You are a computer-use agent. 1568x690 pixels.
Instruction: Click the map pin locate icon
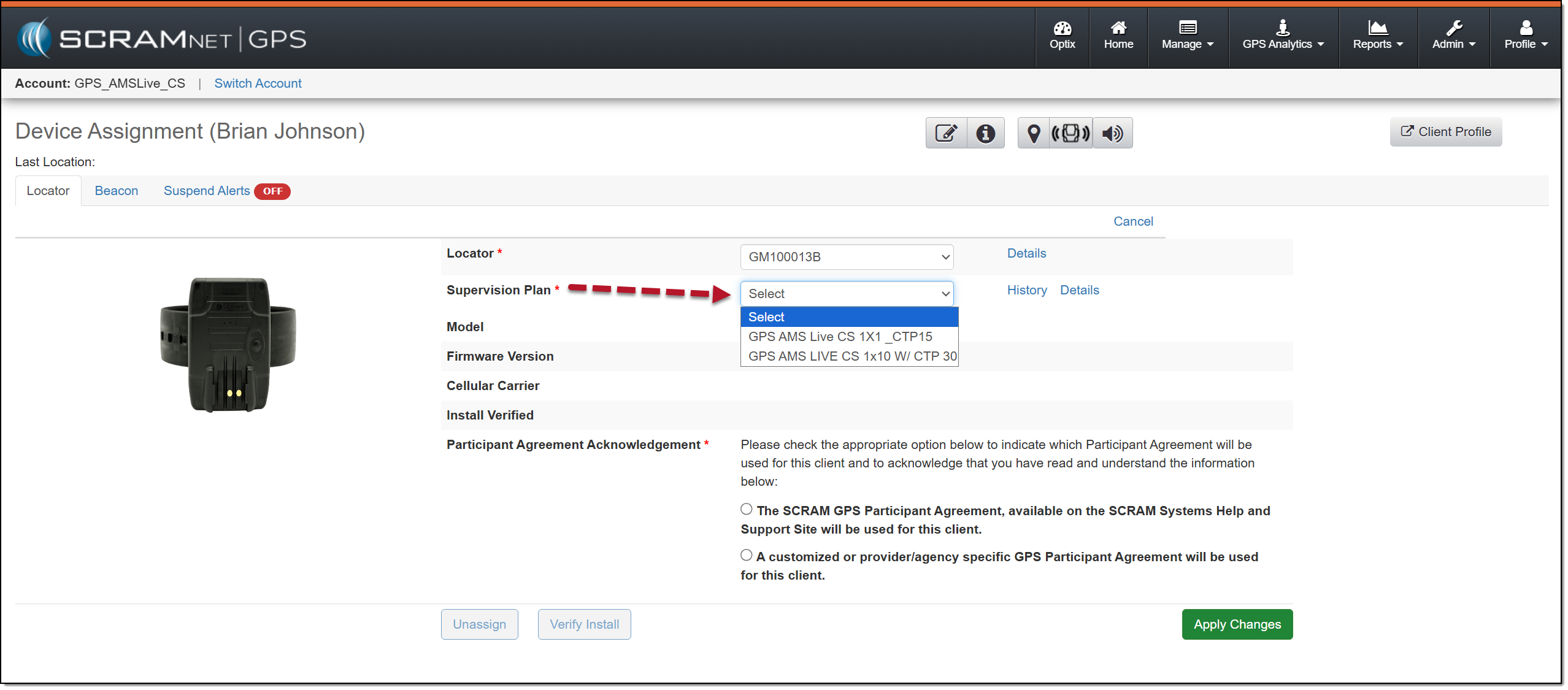coord(1034,133)
